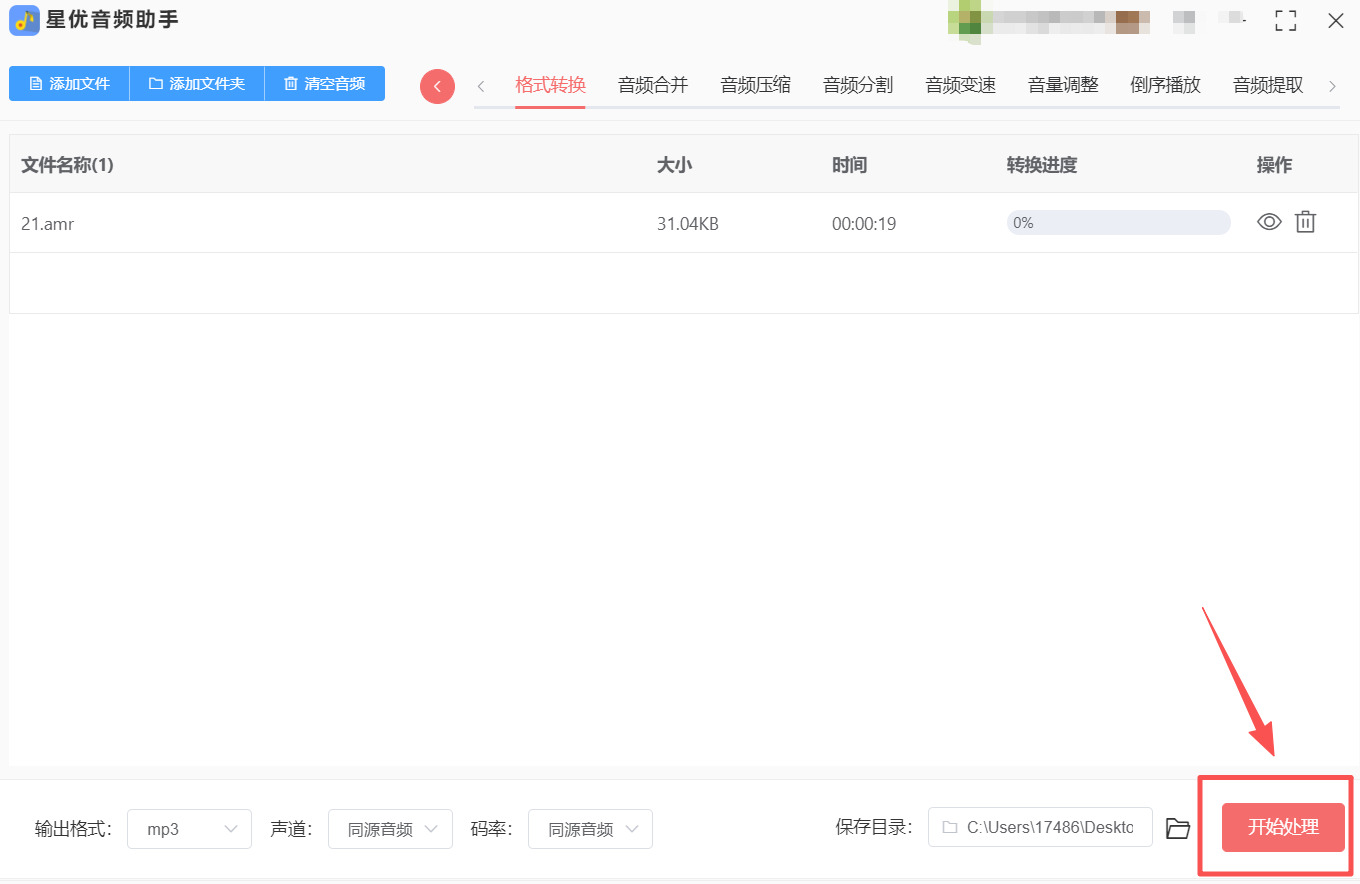
Task: Switch to the 音频合并 tab
Action: [653, 85]
